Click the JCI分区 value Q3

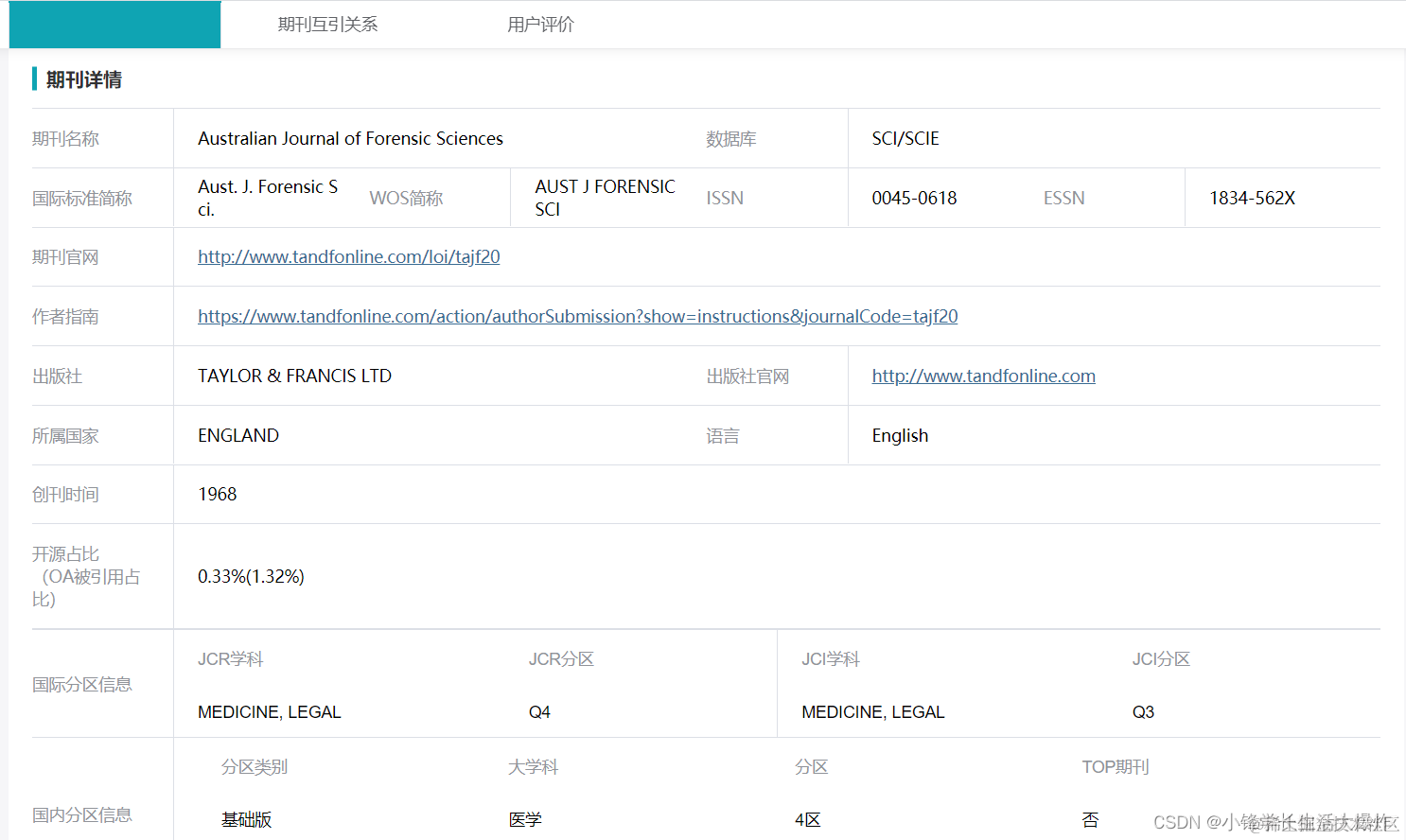coord(1143,712)
